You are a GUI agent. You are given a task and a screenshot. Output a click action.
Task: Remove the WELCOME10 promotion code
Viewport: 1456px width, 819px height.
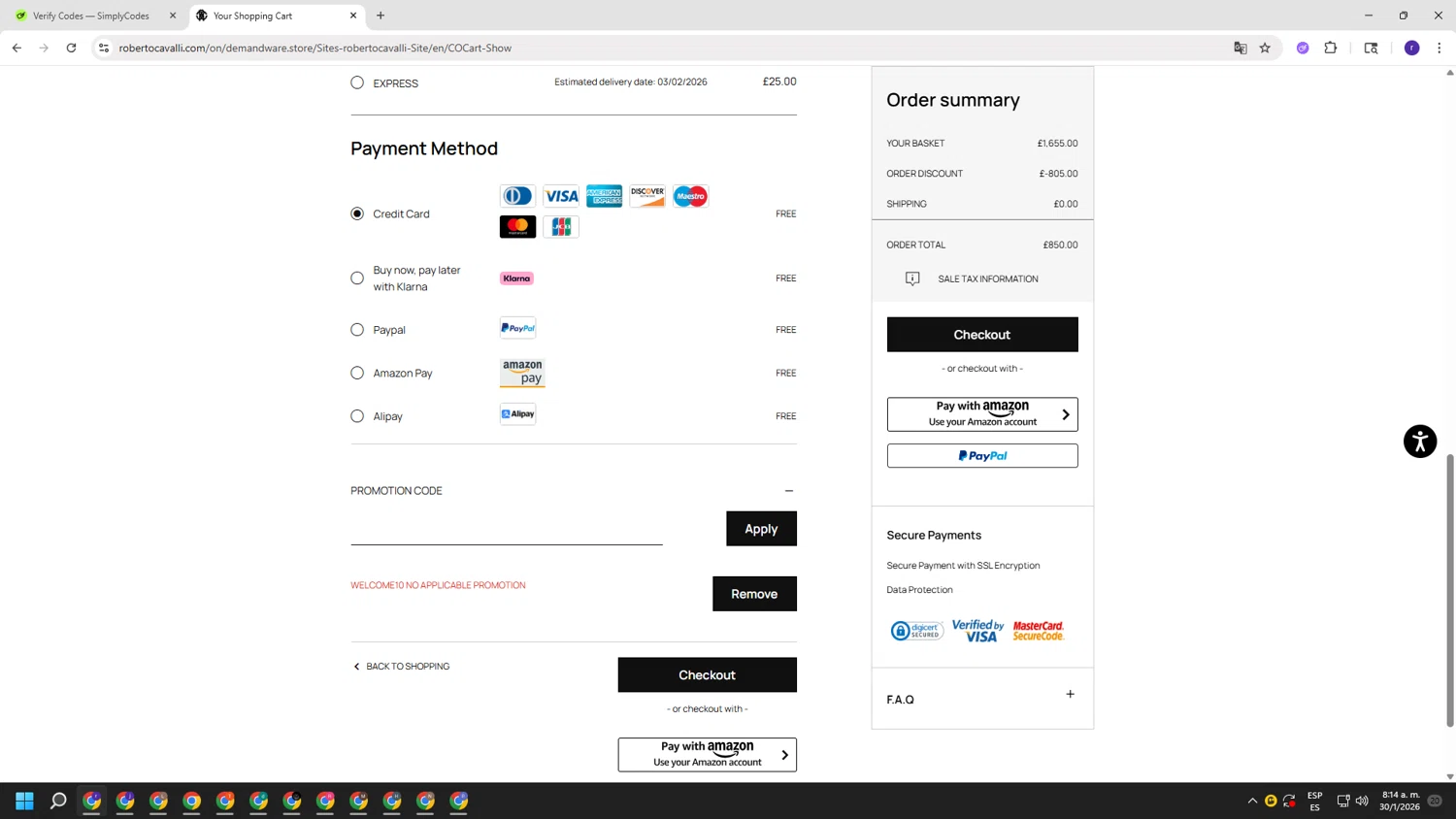point(754,594)
